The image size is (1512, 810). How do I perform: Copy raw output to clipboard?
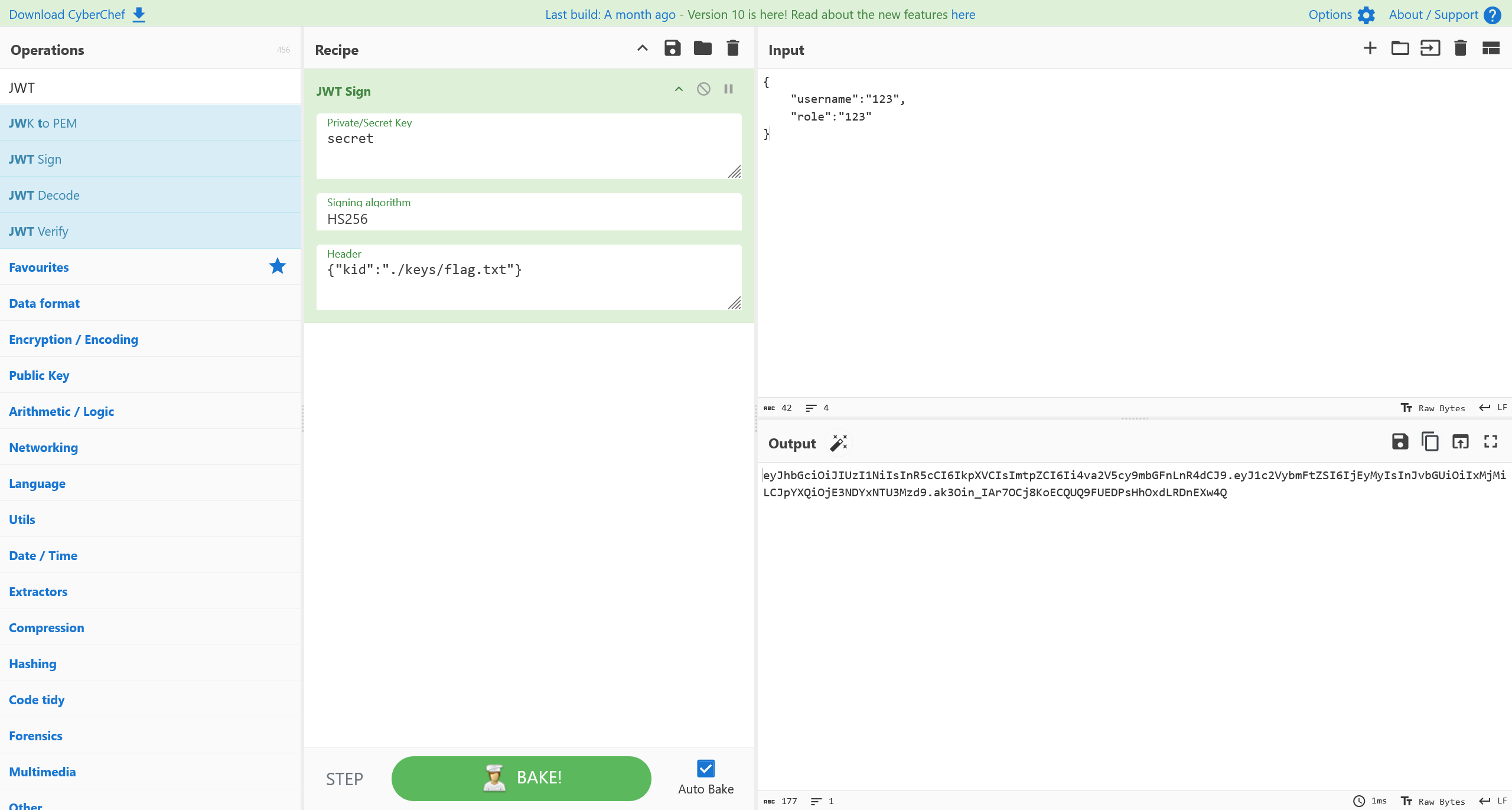coord(1430,442)
